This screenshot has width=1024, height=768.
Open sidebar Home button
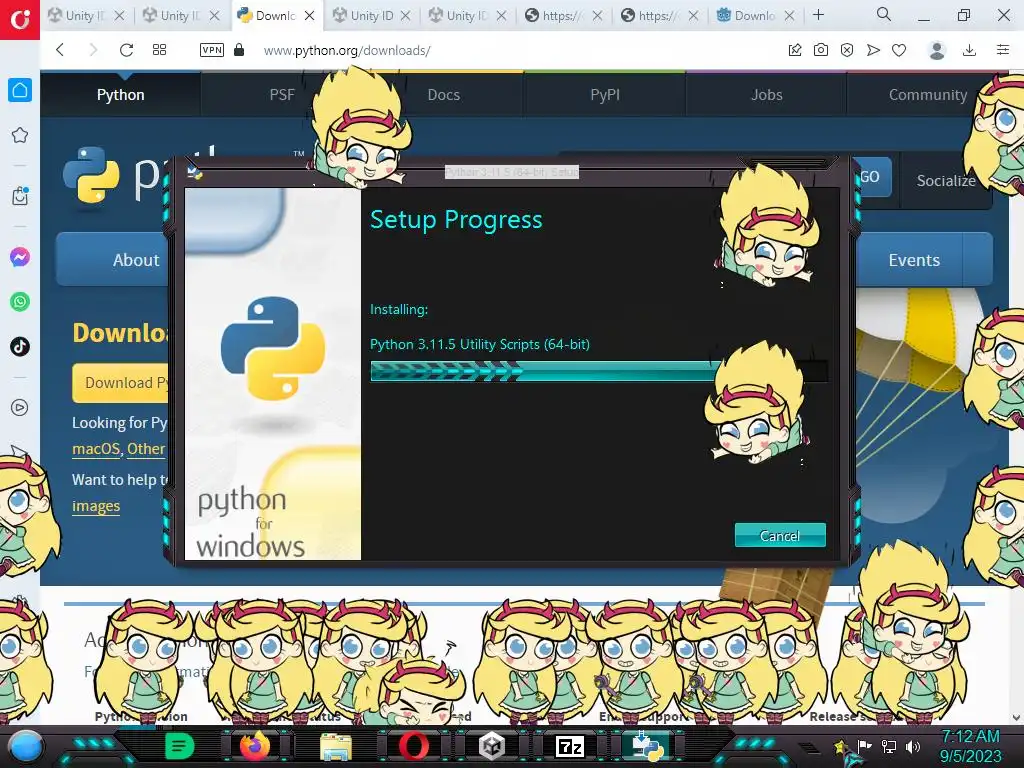20,90
